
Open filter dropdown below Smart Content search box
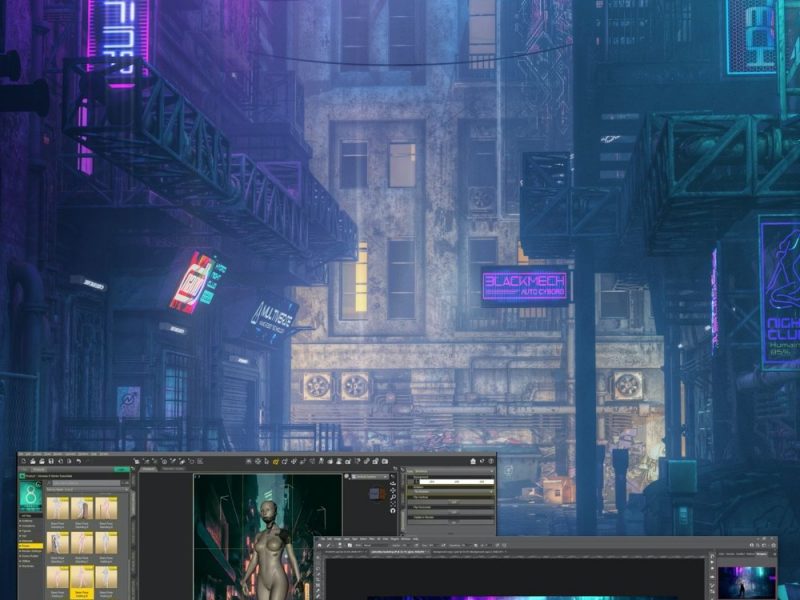coord(87,489)
